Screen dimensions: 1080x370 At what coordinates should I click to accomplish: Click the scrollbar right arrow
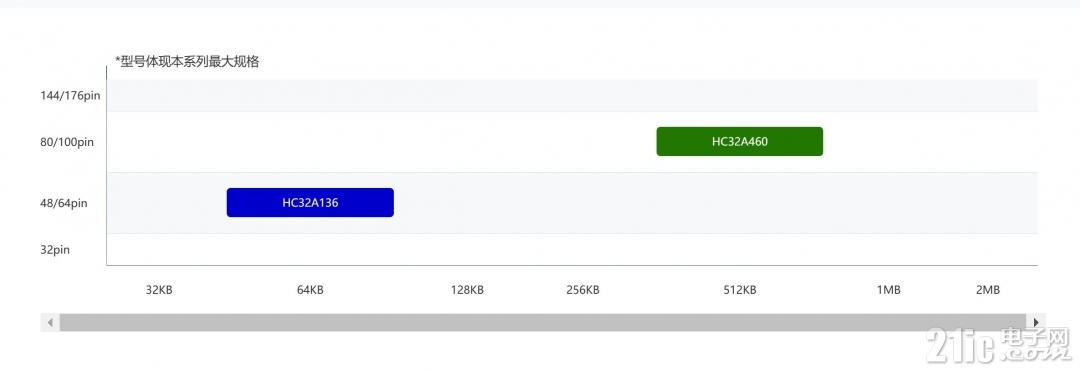pyautogui.click(x=1036, y=322)
